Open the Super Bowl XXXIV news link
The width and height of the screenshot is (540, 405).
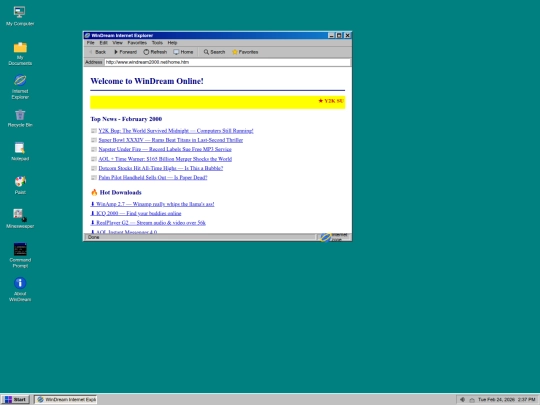[x=170, y=140]
